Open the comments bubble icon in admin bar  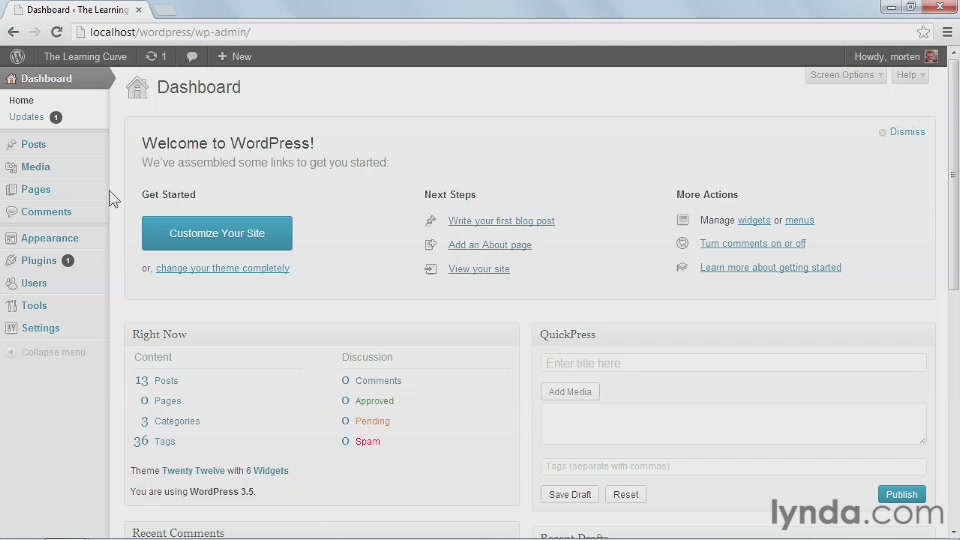pos(192,56)
